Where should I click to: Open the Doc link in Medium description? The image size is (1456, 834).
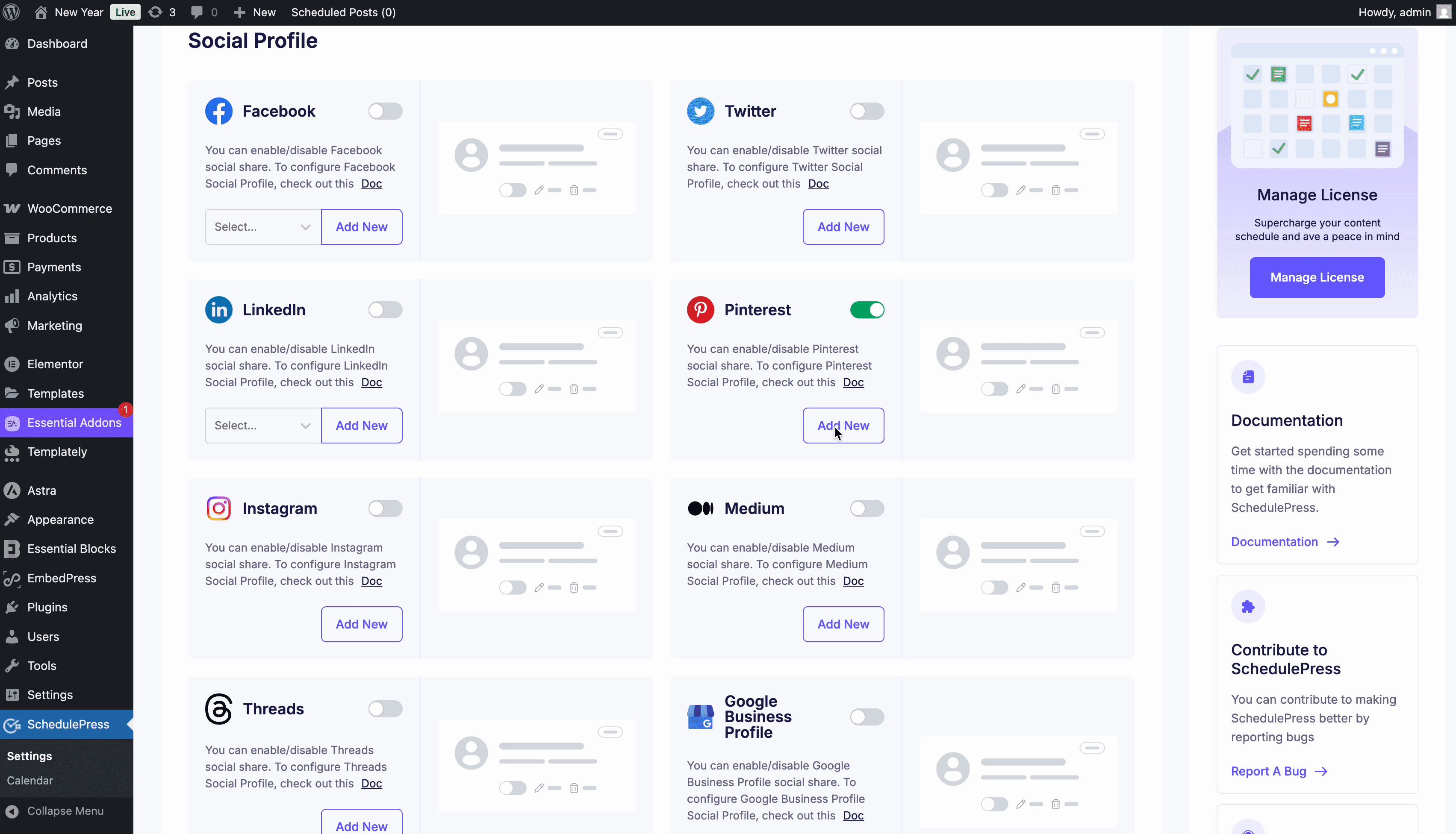tap(853, 581)
